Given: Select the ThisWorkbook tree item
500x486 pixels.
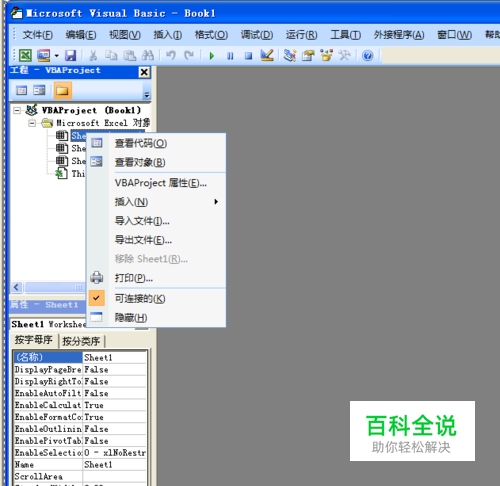Looking at the screenshot, I should (x=78, y=174).
